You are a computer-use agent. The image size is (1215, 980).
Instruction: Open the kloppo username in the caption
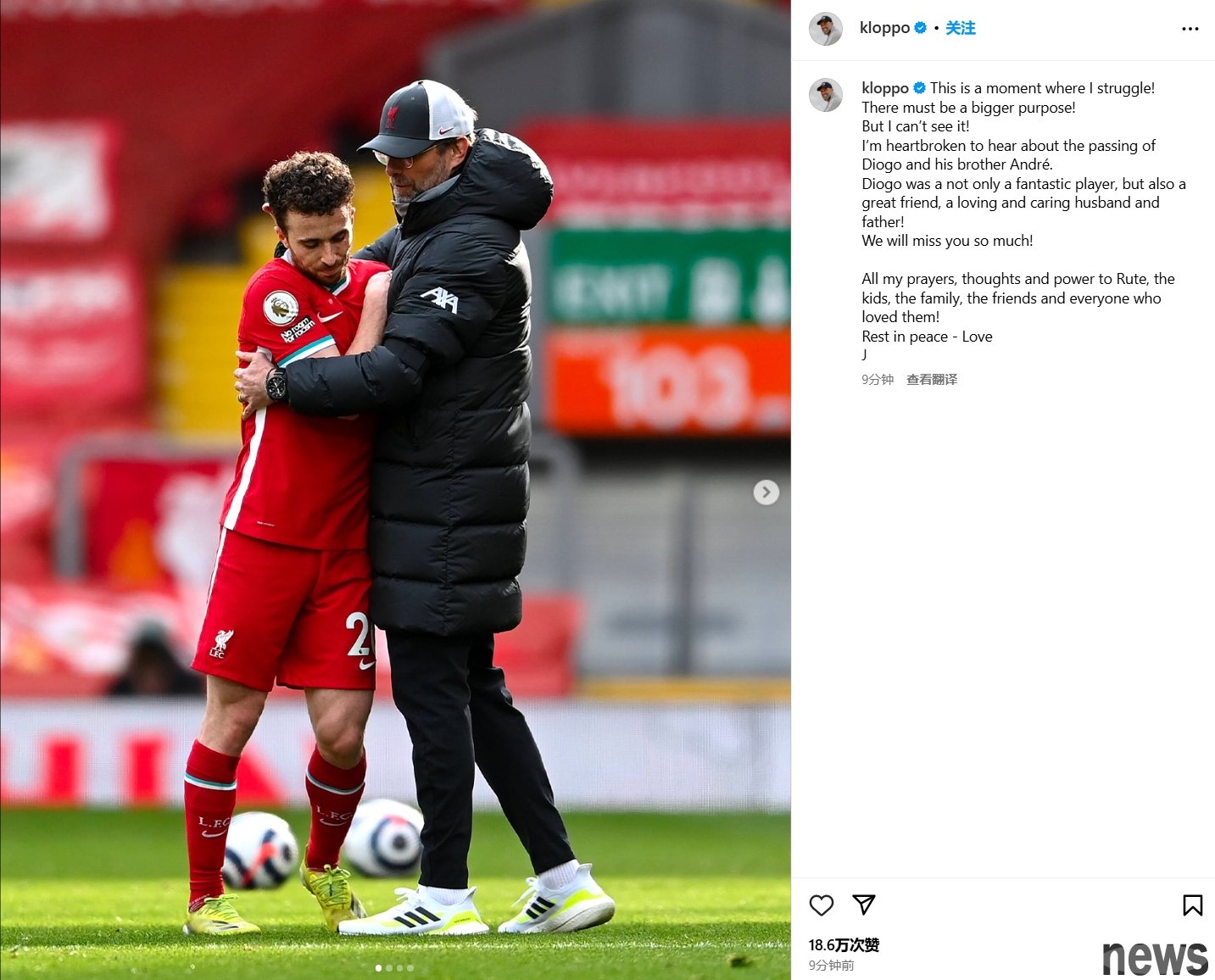coord(885,88)
